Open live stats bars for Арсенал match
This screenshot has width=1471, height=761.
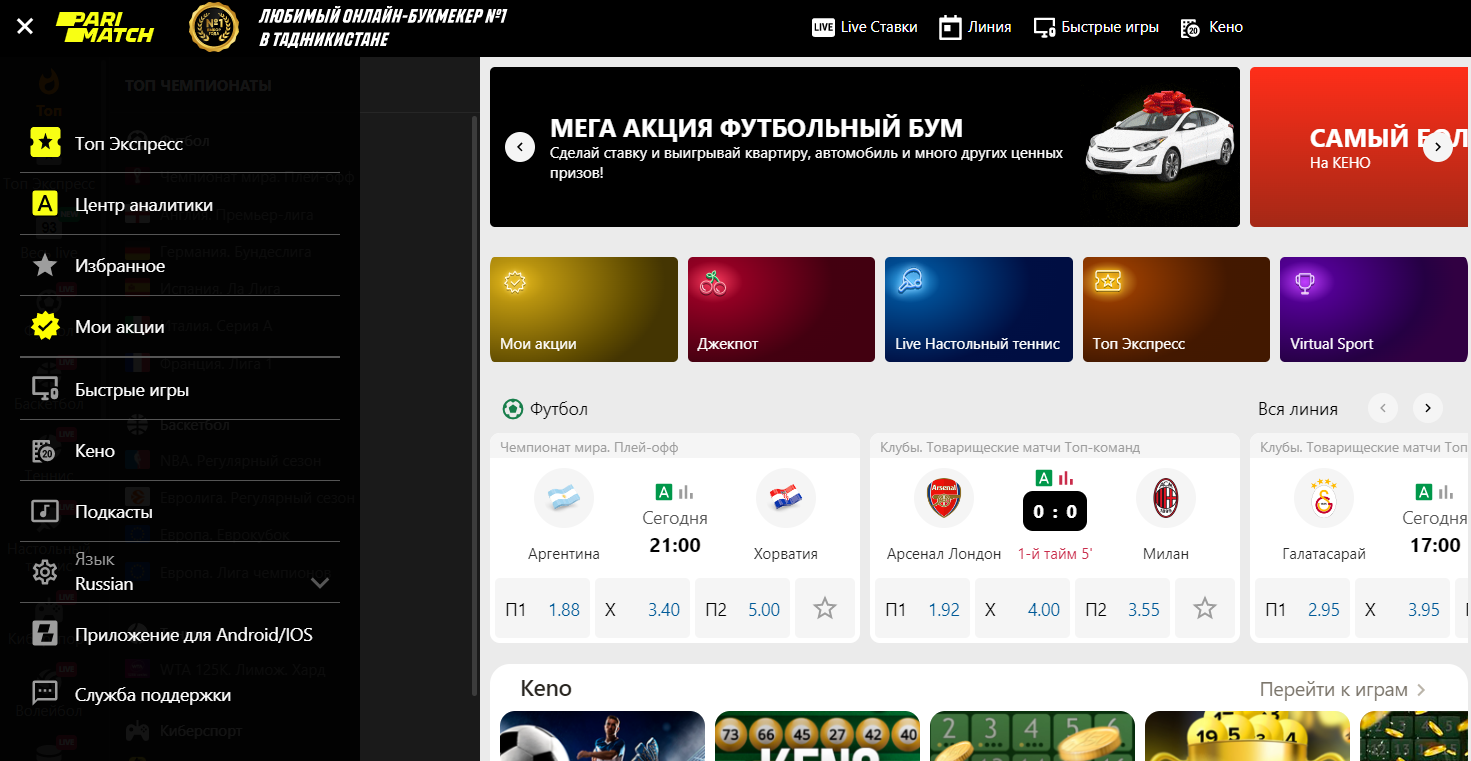(1066, 478)
